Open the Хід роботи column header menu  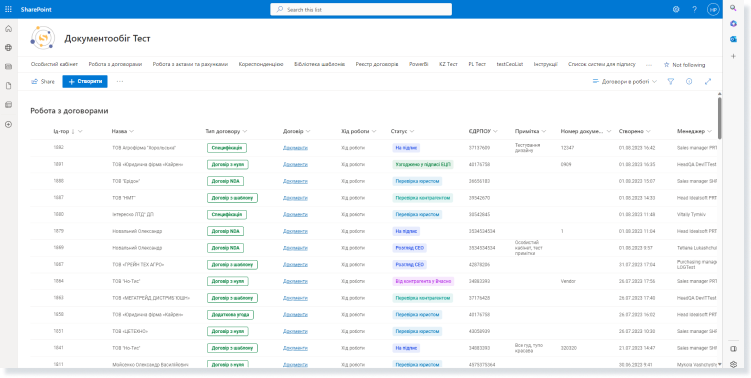[x=359, y=131]
